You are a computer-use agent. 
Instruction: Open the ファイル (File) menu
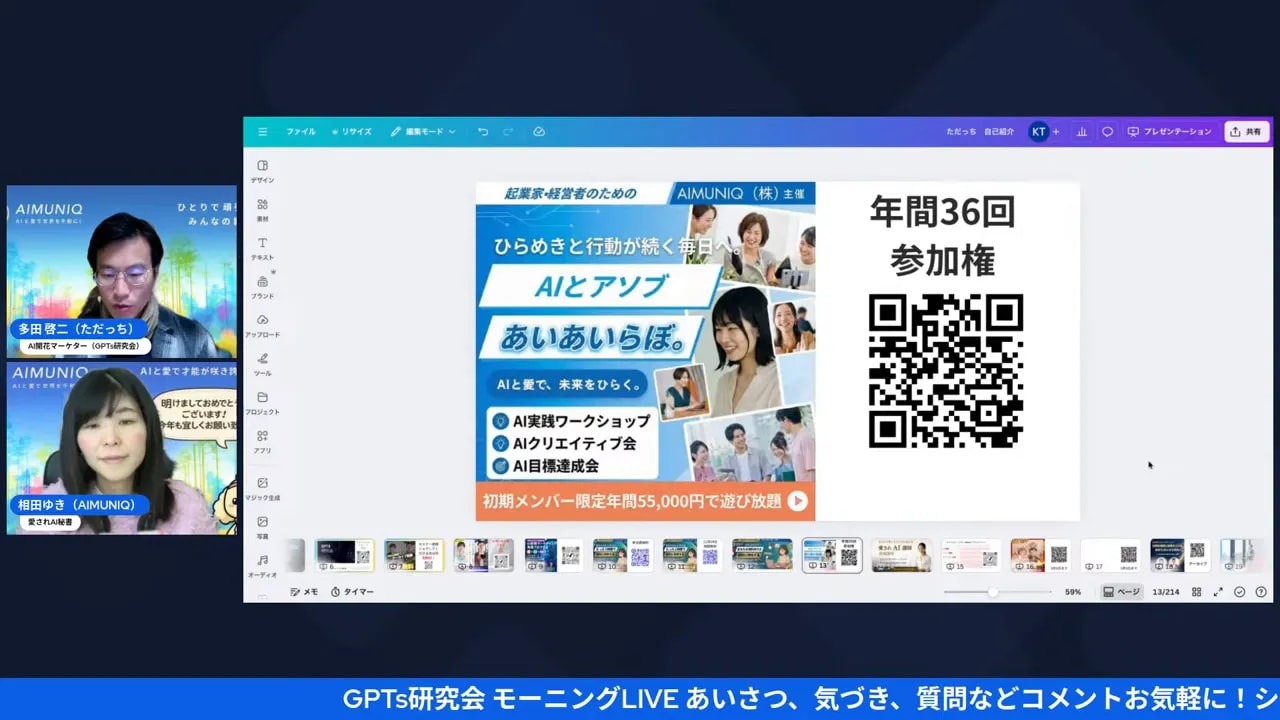(x=300, y=132)
